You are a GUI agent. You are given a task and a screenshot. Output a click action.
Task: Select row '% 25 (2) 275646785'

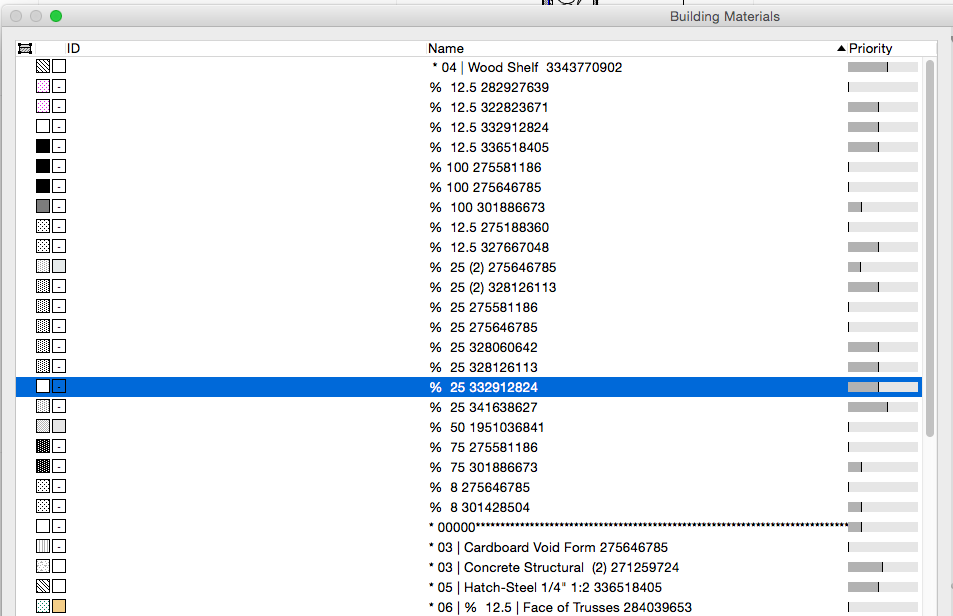pyautogui.click(x=469, y=267)
